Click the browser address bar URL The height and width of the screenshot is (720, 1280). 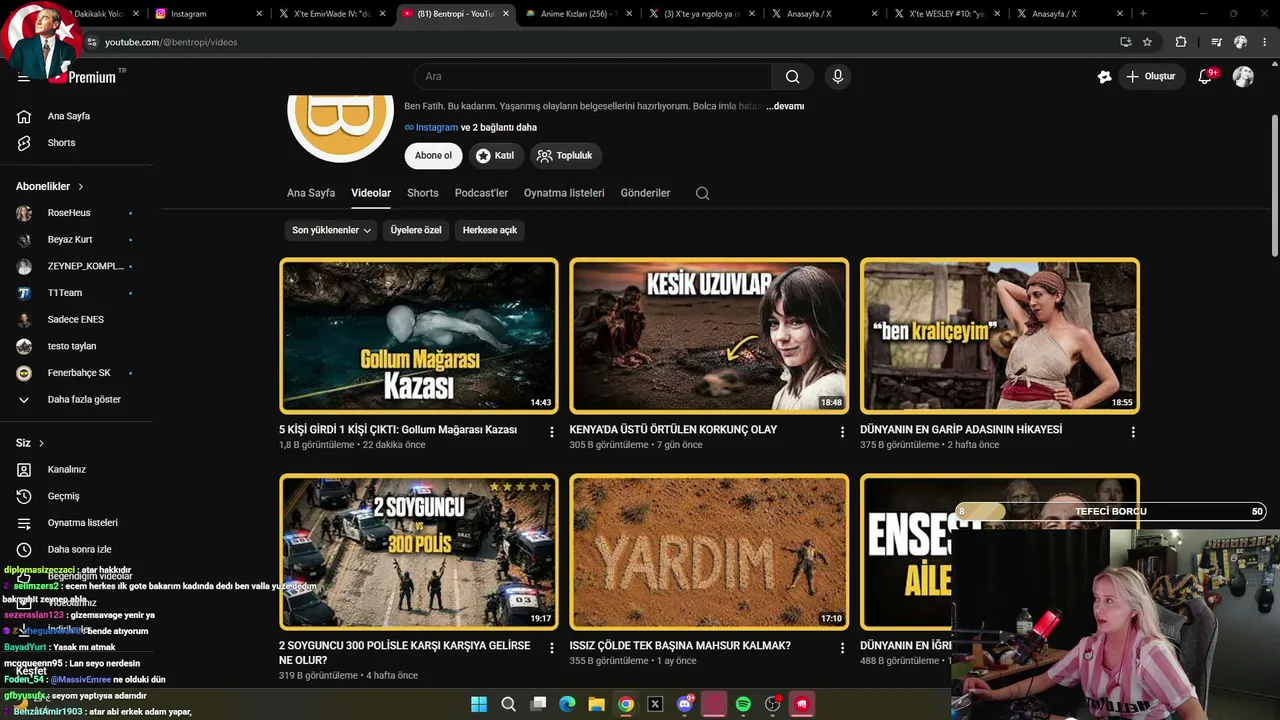click(171, 42)
